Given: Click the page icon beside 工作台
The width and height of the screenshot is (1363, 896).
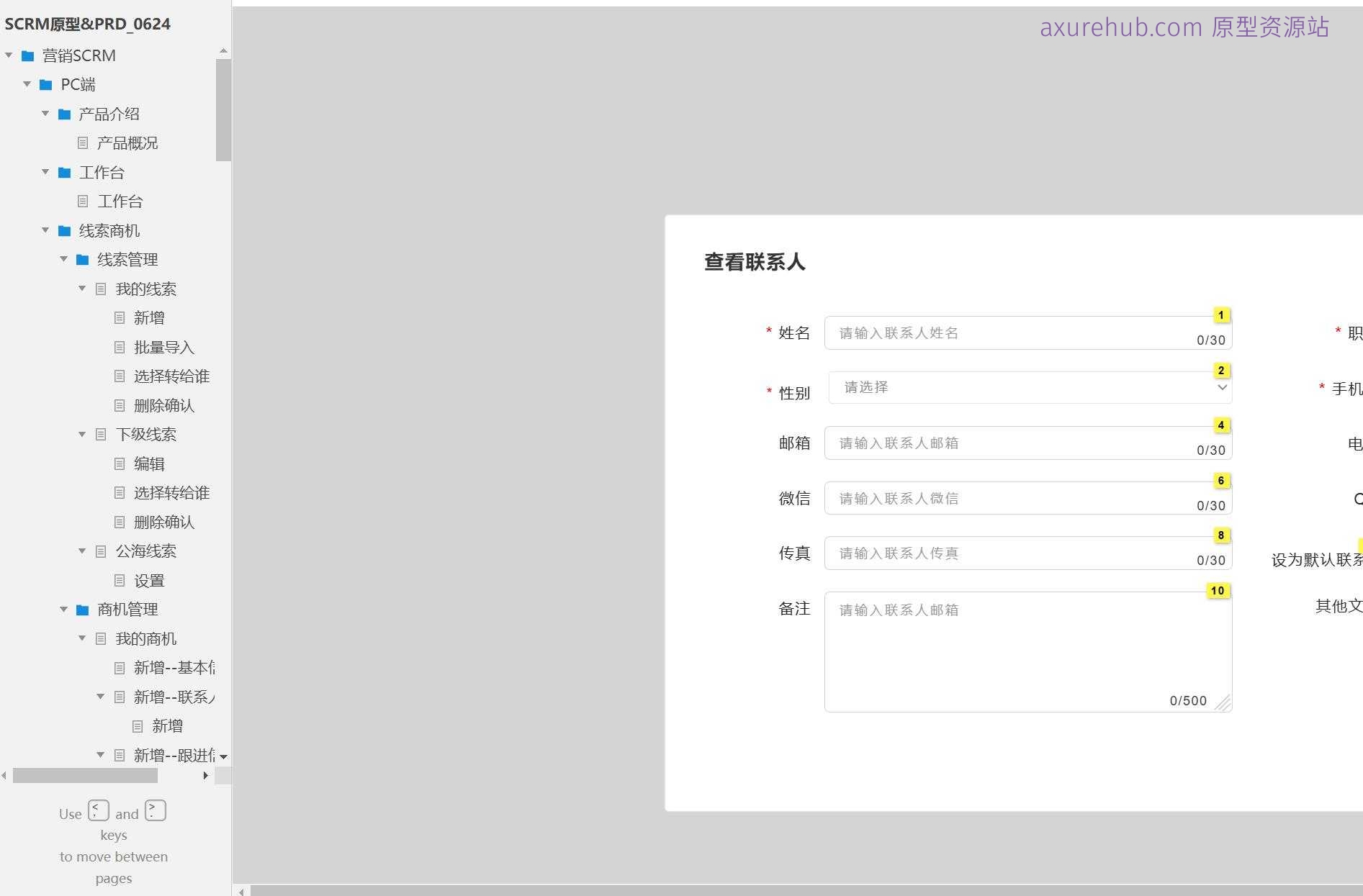Looking at the screenshot, I should 81,201.
